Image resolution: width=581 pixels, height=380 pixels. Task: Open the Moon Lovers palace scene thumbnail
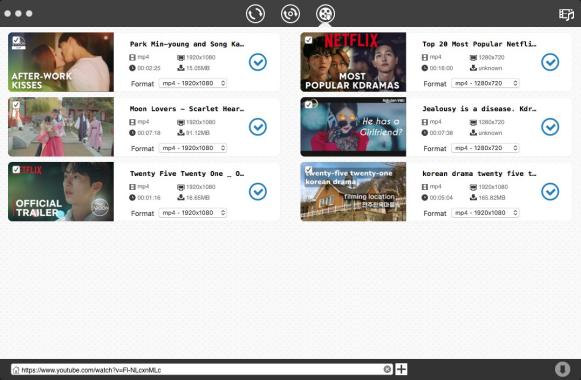coord(61,127)
